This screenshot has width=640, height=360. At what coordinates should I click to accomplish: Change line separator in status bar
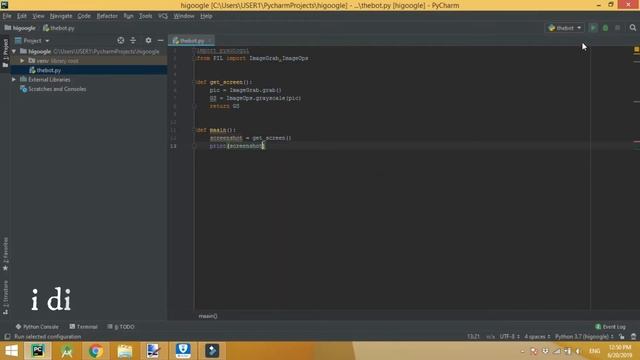[x=490, y=337]
